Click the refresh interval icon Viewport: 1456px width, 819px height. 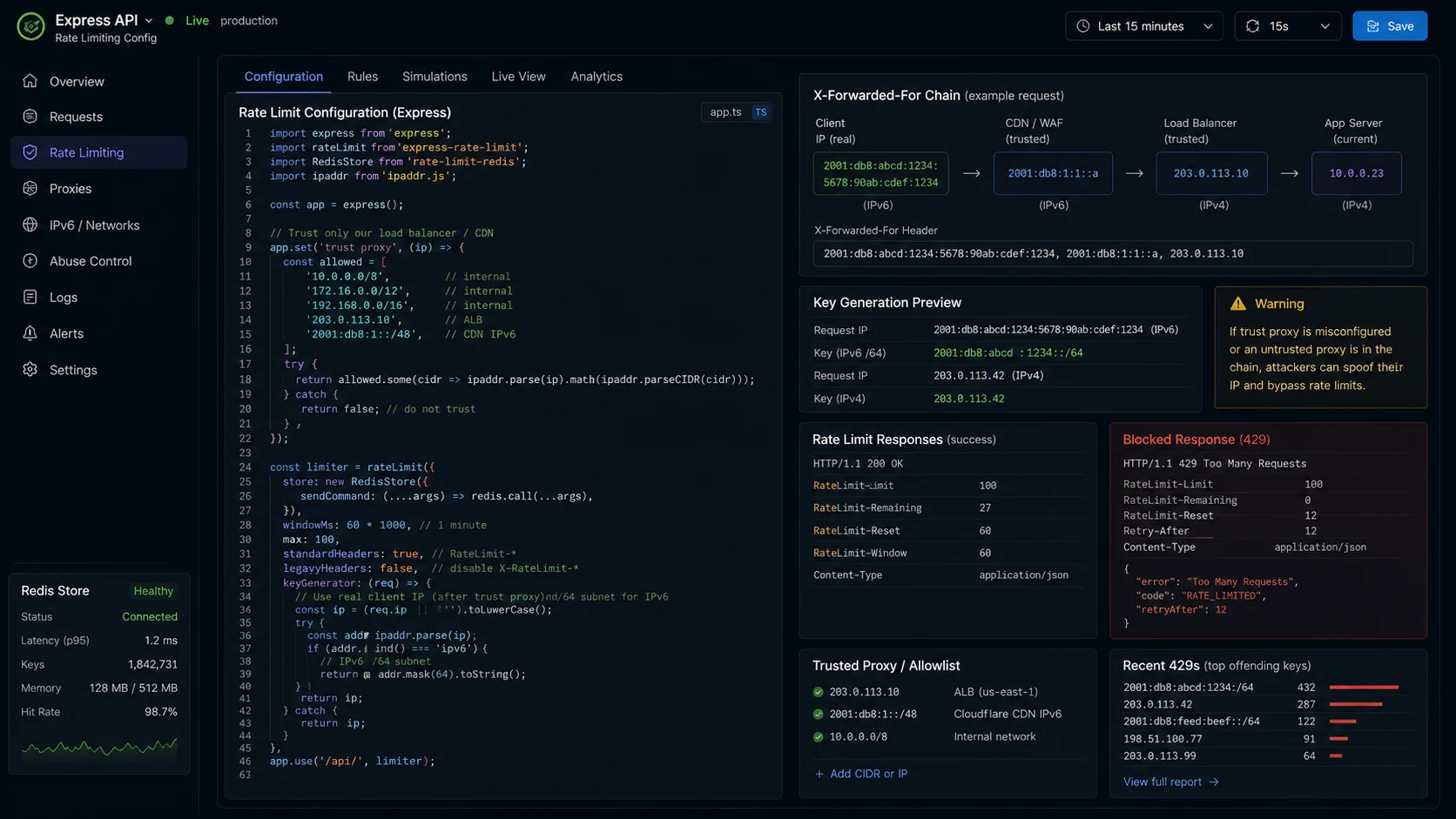[1253, 26]
